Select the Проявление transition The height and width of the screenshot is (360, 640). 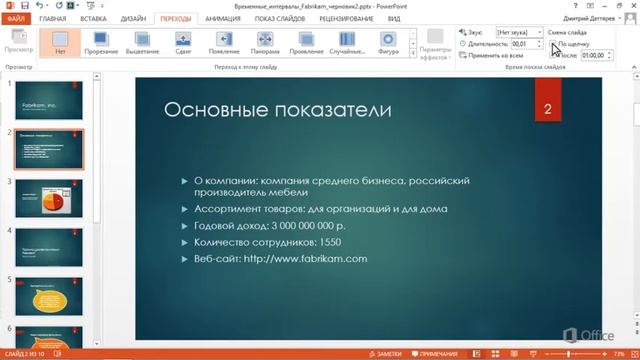[306, 42]
